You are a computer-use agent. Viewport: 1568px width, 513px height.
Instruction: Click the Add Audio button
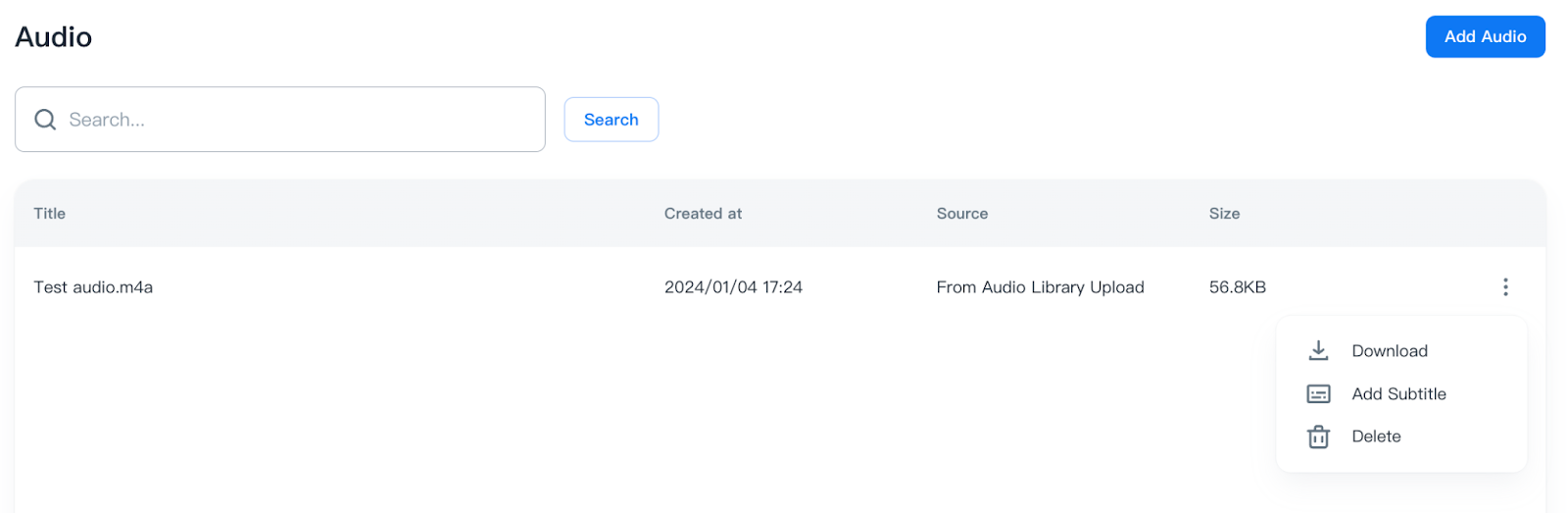1484,36
